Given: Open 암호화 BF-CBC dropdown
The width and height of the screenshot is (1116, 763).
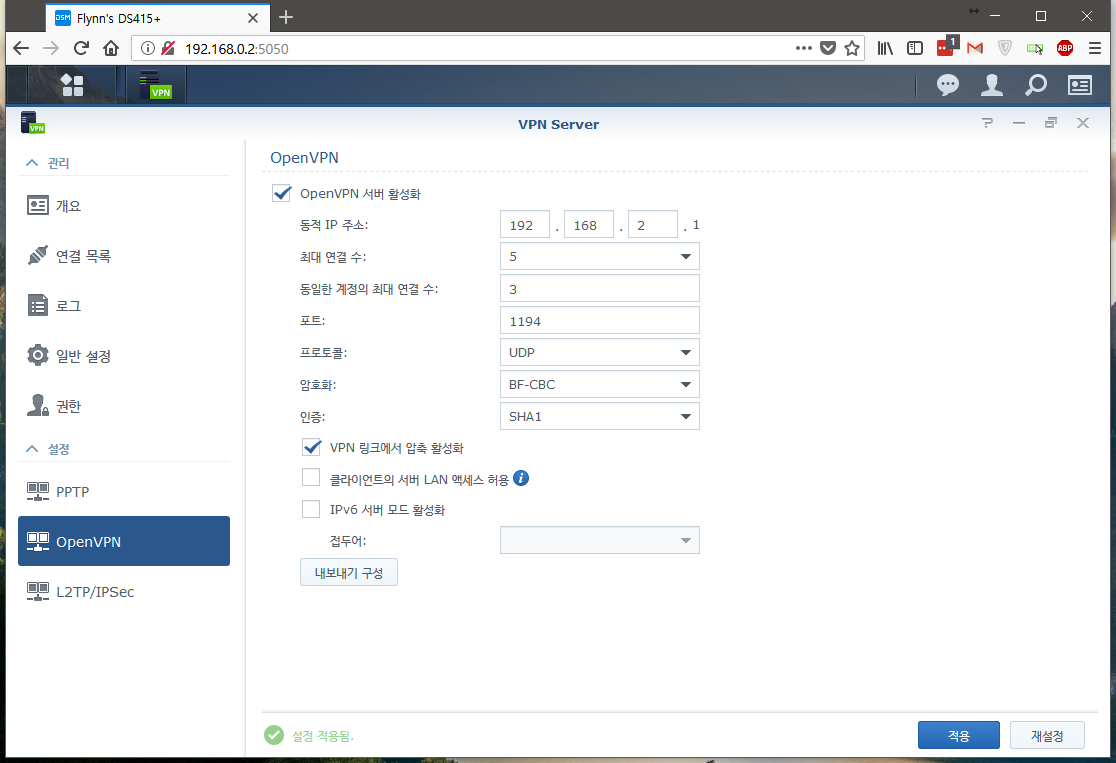Looking at the screenshot, I should pyautogui.click(x=600, y=384).
